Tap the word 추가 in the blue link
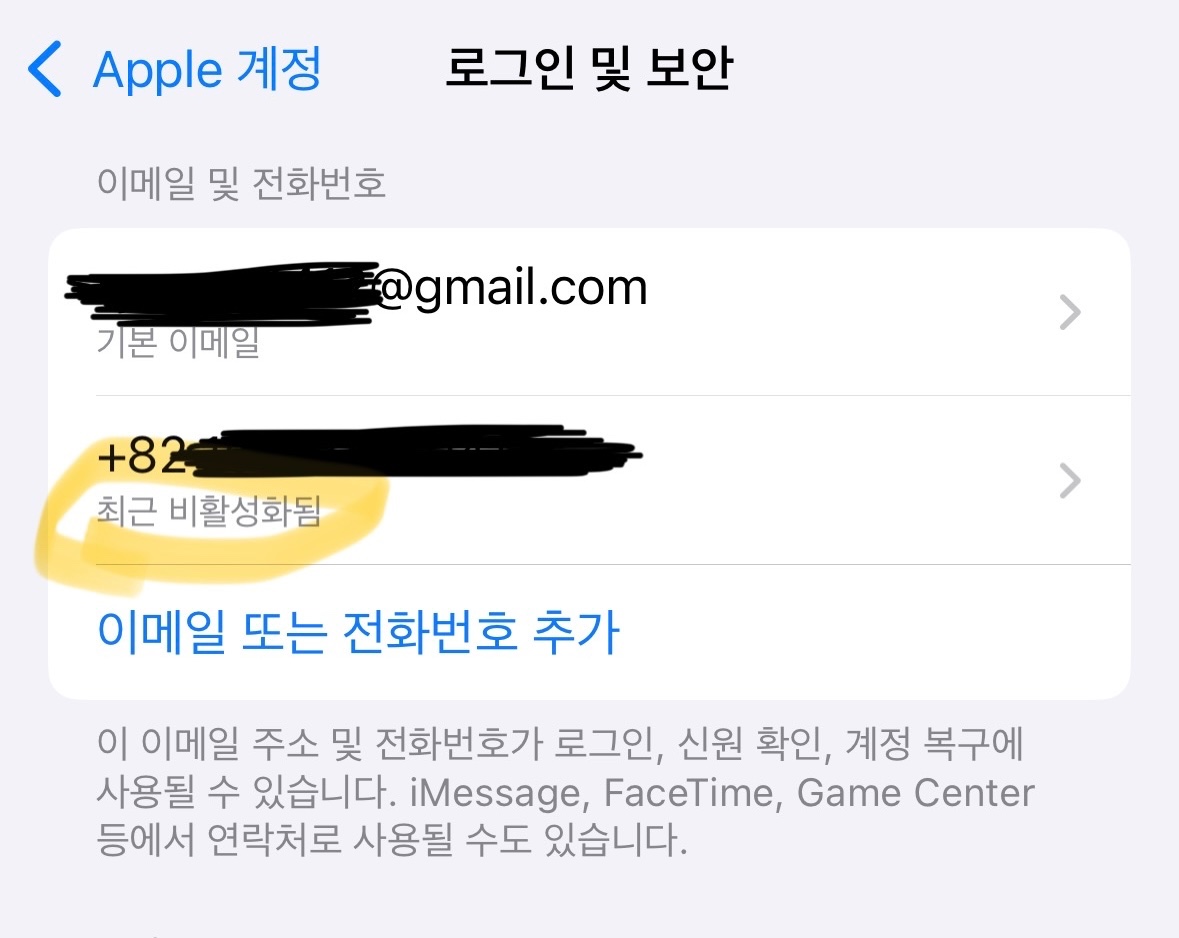 (576, 632)
